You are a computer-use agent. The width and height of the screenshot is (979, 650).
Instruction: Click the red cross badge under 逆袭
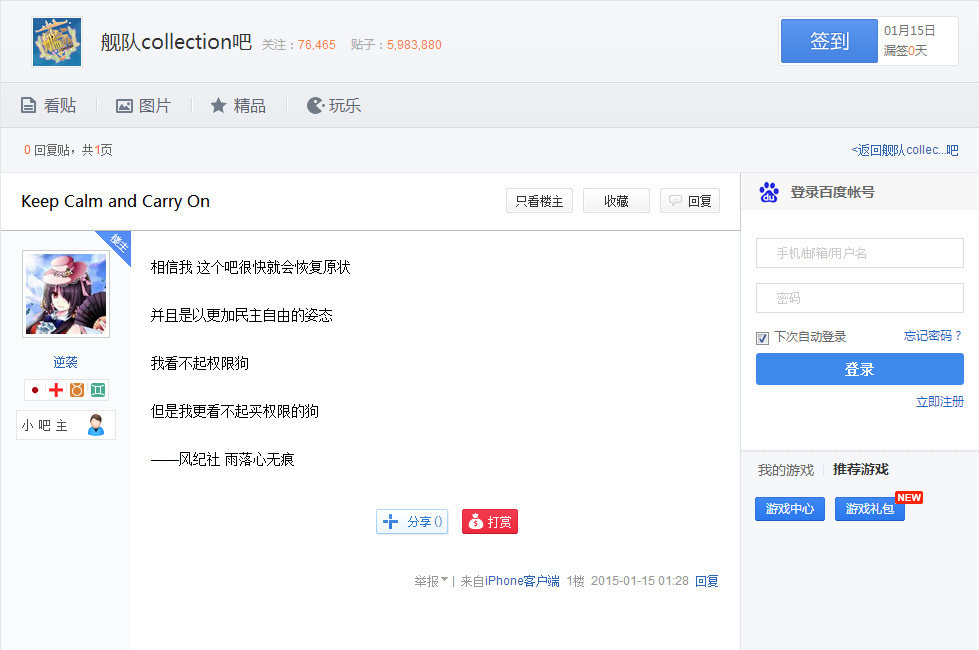56,390
